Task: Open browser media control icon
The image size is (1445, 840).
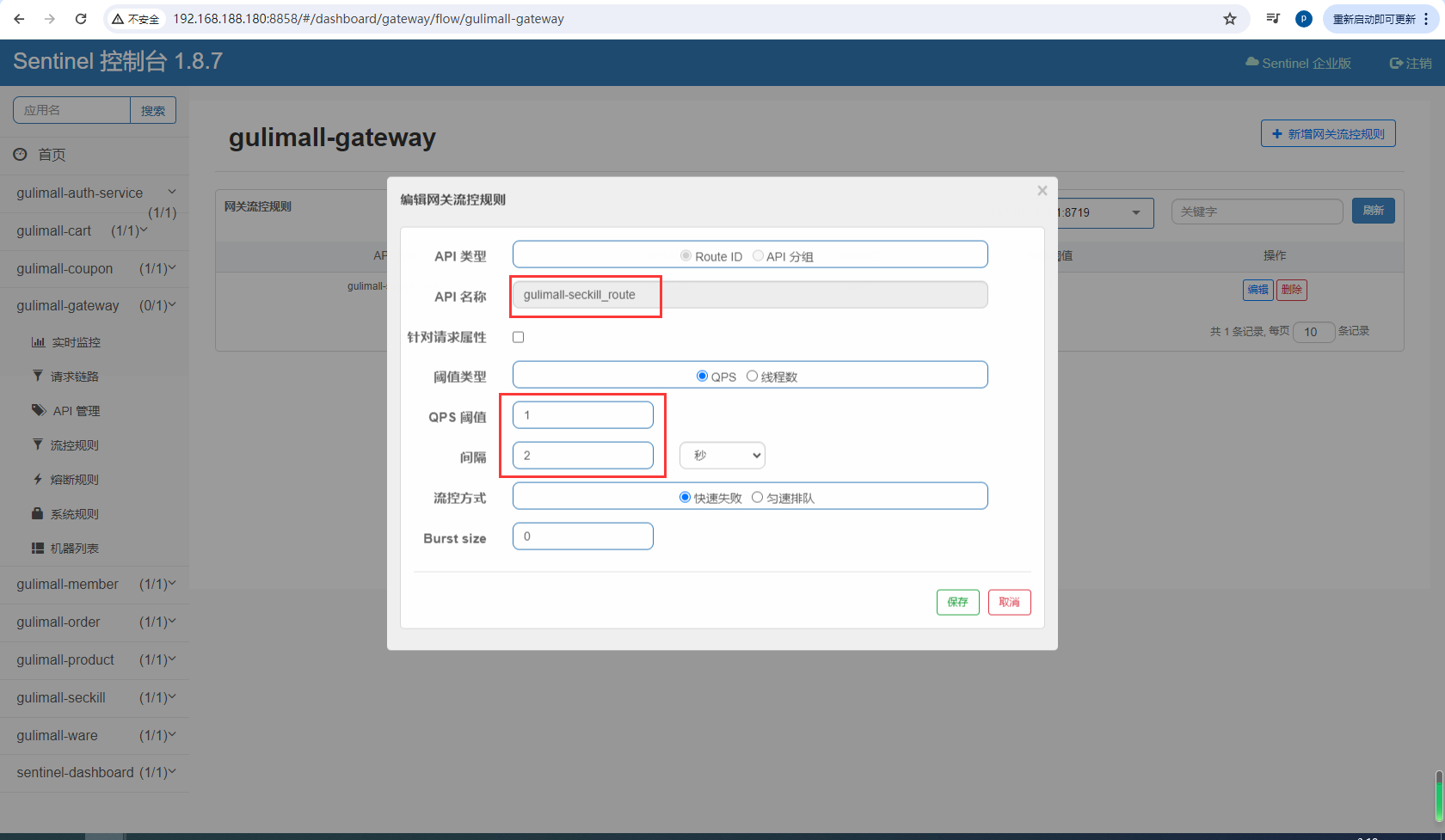Action: tap(1273, 19)
